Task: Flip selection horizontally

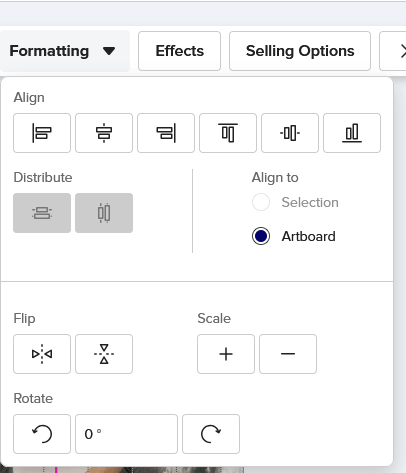Action: (42, 354)
